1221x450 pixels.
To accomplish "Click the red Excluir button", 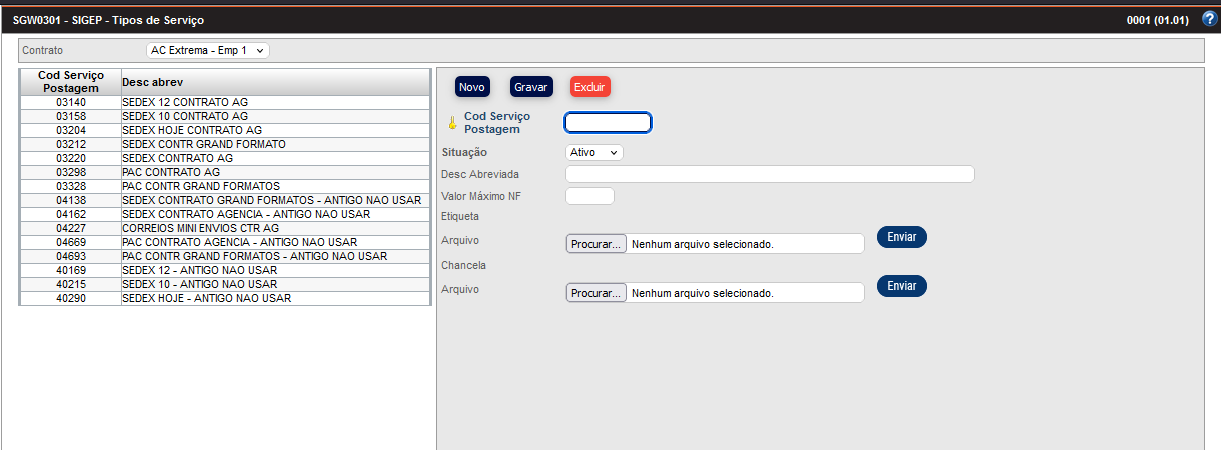I will tap(590, 87).
